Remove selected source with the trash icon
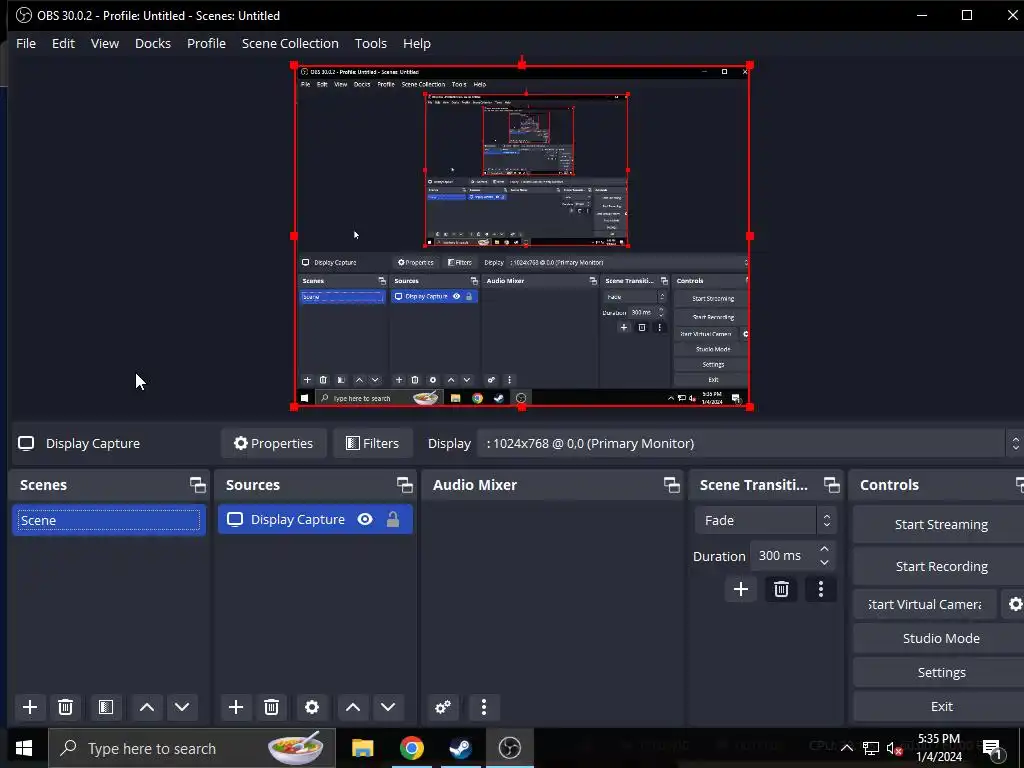 (272, 707)
